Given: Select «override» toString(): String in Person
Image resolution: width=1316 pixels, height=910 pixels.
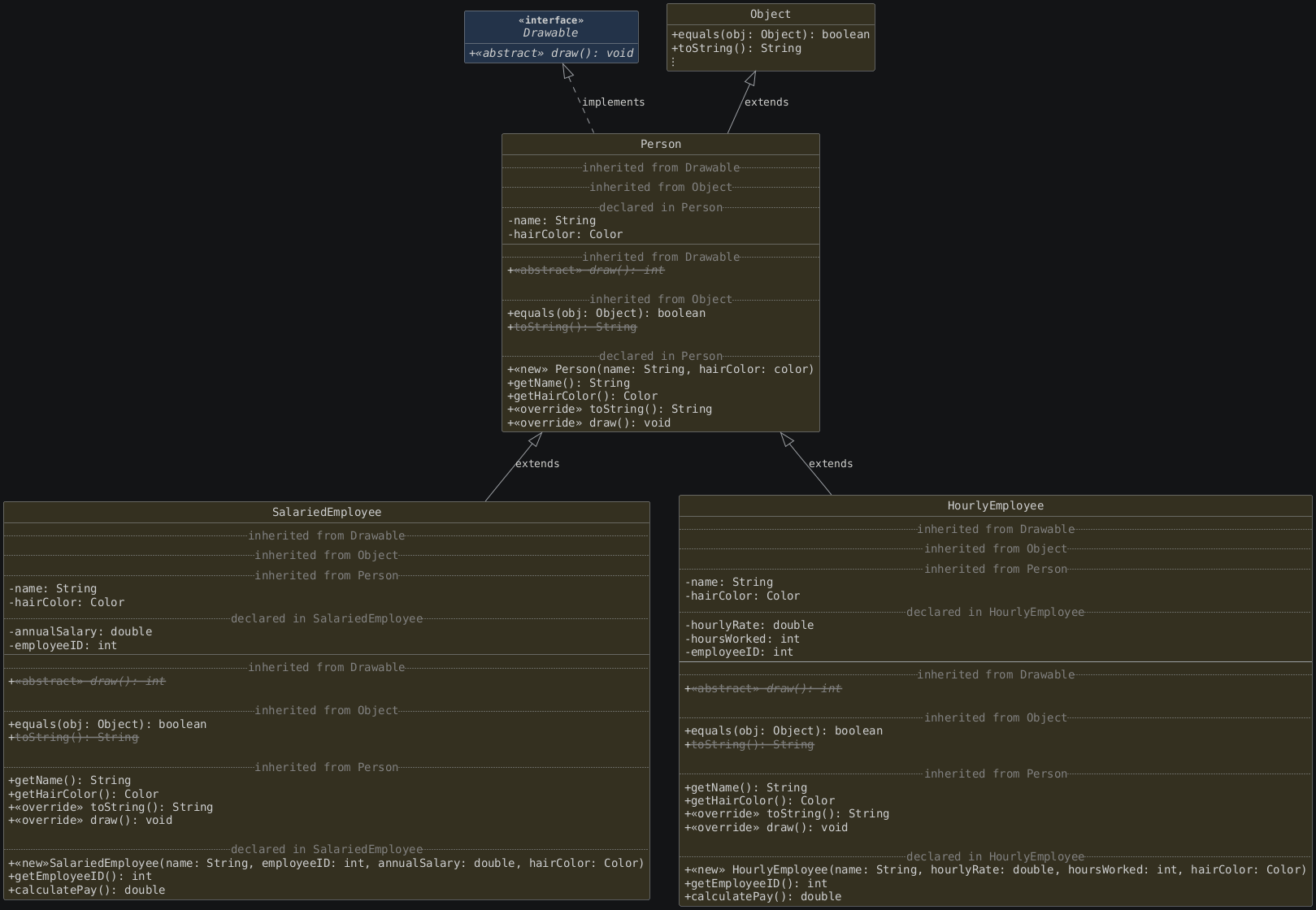Looking at the screenshot, I should (610, 409).
